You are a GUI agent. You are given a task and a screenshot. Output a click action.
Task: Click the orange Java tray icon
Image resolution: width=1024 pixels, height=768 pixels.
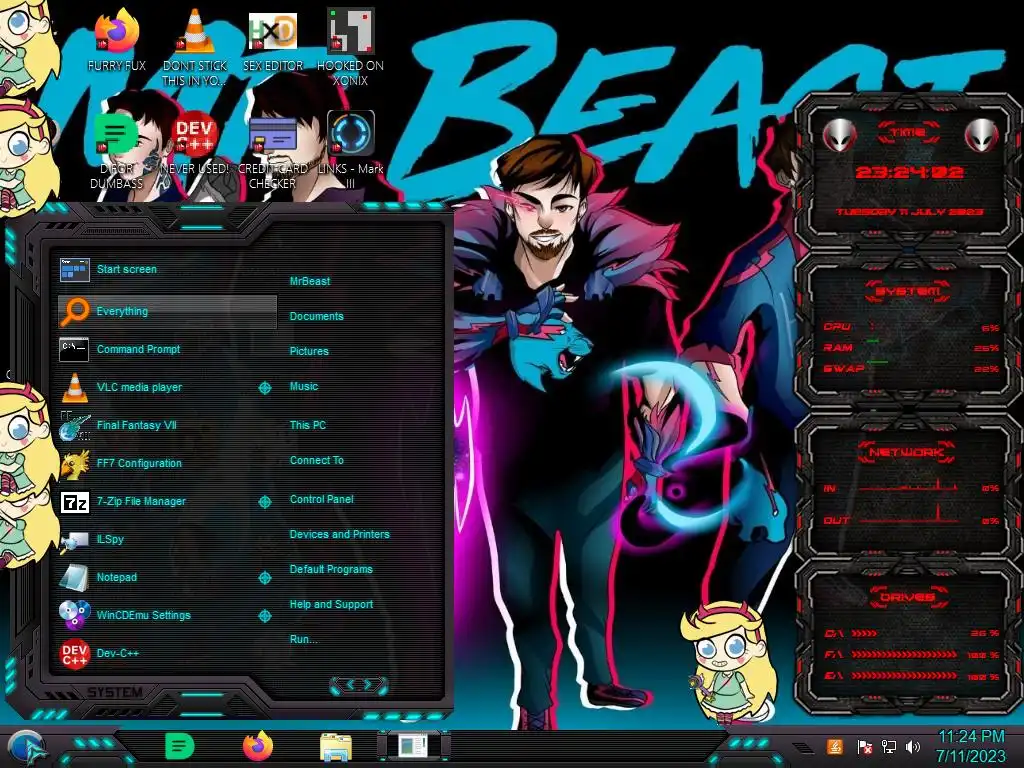tap(835, 746)
